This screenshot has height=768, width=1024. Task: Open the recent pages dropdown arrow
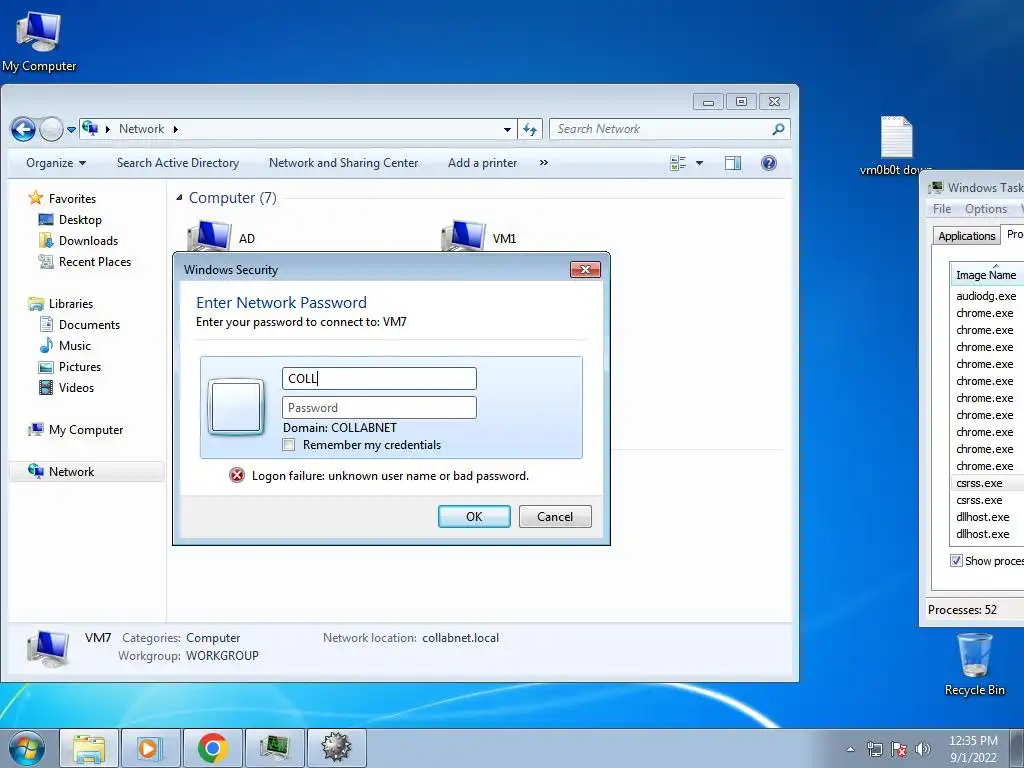(x=71, y=130)
